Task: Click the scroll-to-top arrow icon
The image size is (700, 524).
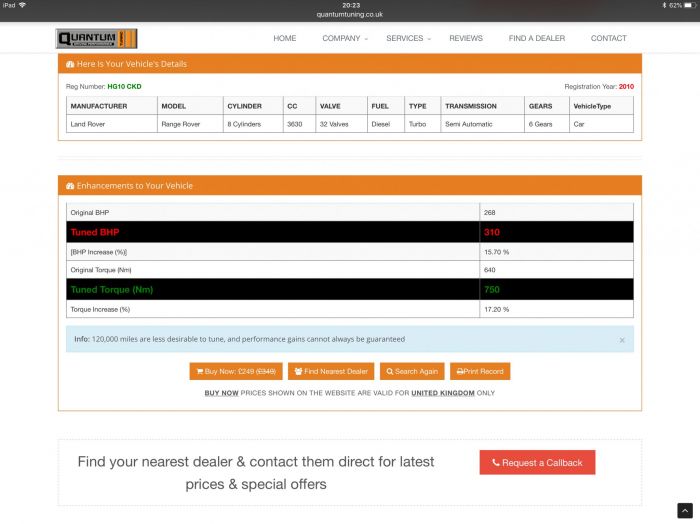Action: click(x=685, y=511)
